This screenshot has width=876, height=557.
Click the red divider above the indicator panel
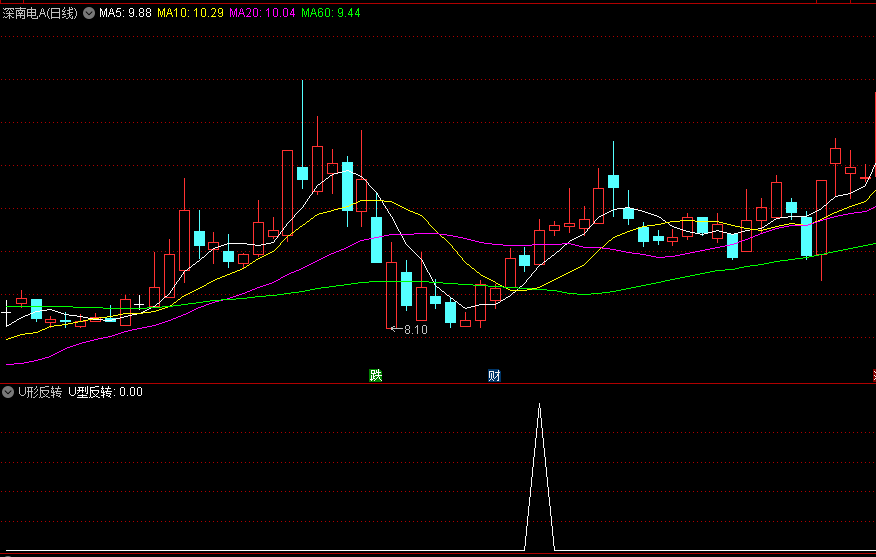point(438,383)
